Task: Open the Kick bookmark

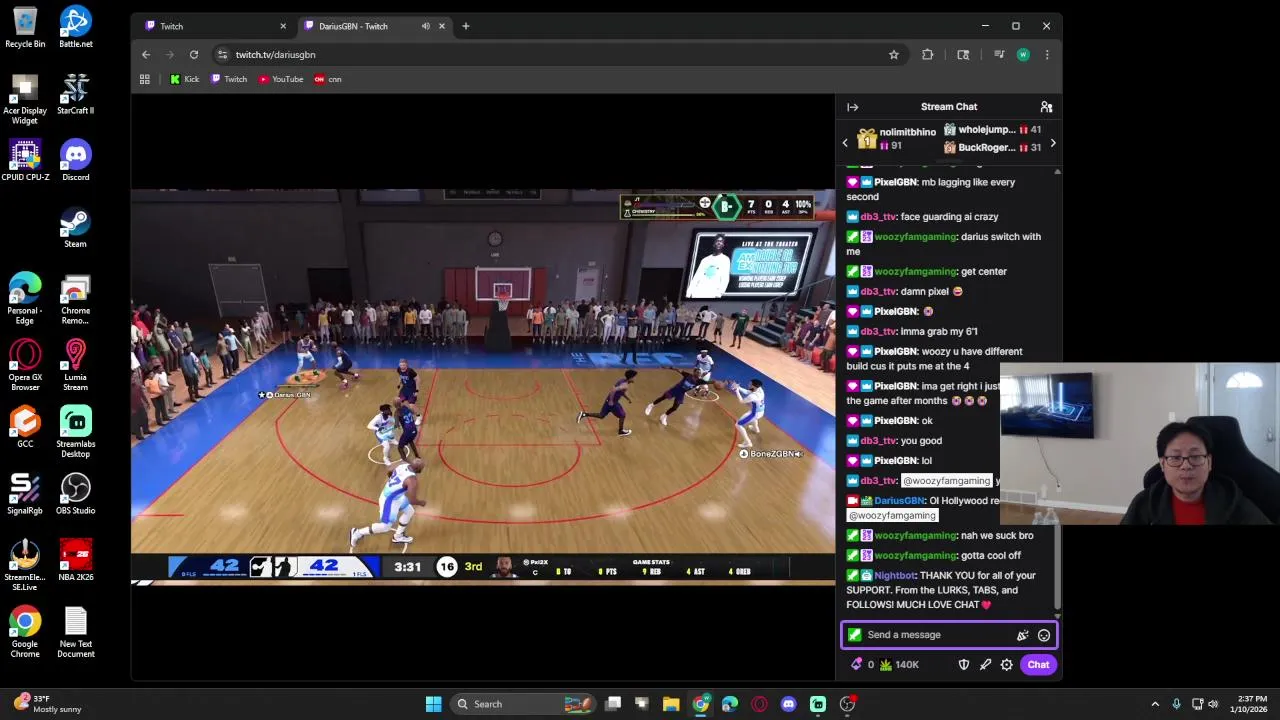Action: coord(184,79)
